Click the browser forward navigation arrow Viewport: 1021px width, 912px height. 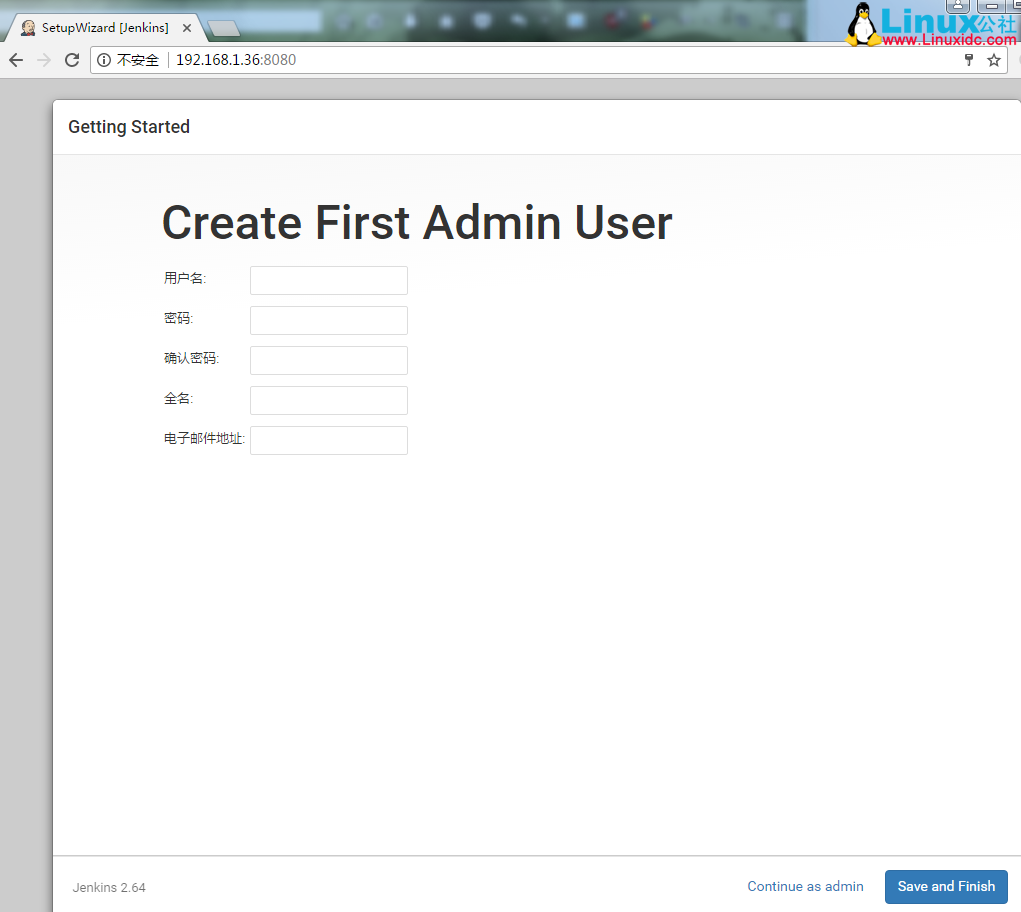pyautogui.click(x=43, y=60)
